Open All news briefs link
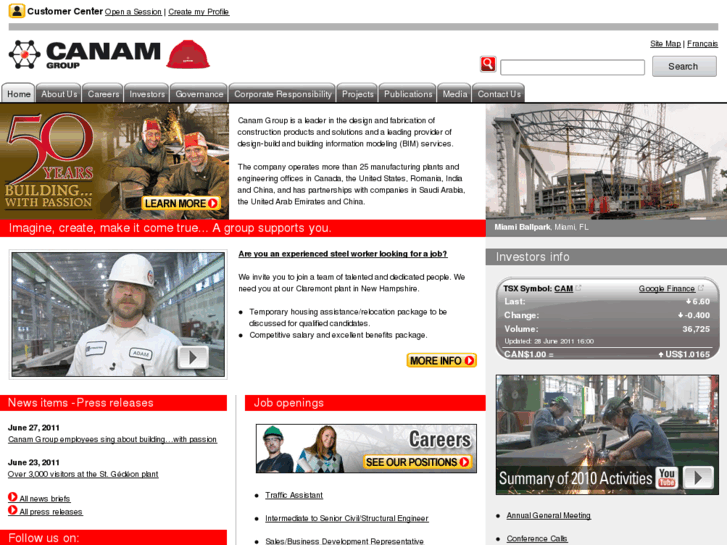The height and width of the screenshot is (545, 727). (45, 499)
